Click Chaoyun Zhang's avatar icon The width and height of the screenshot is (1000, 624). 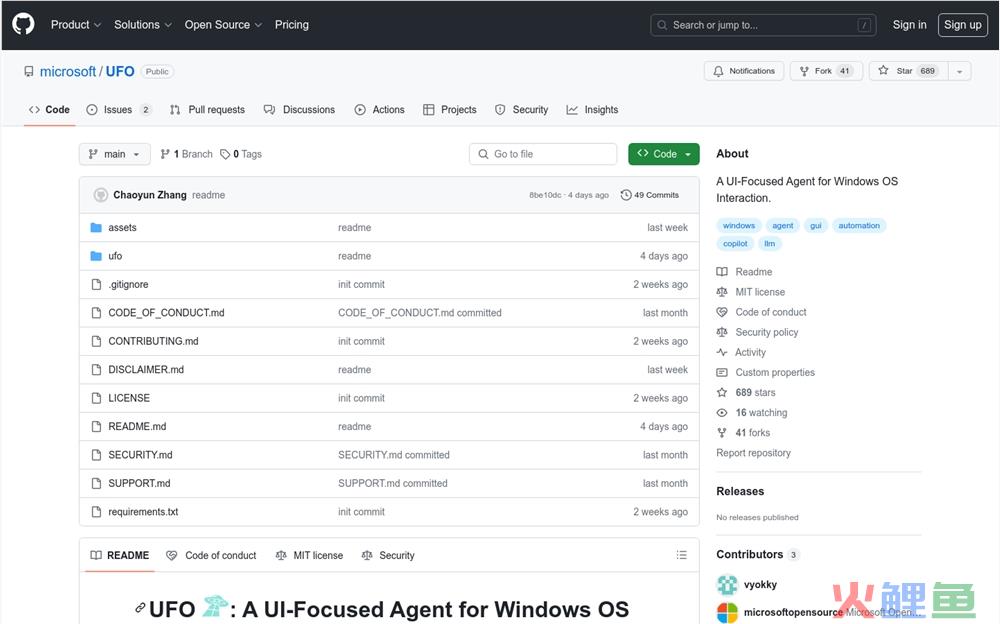(x=101, y=195)
